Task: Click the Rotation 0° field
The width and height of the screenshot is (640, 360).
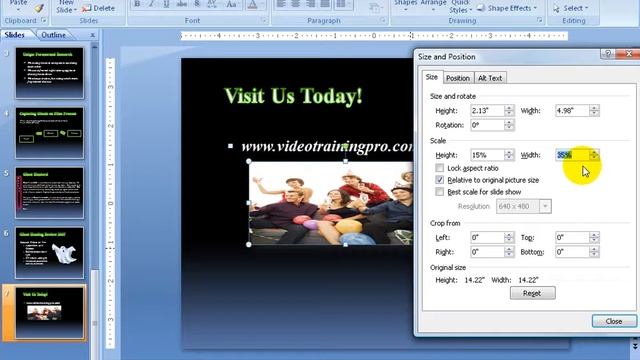Action: (487, 125)
